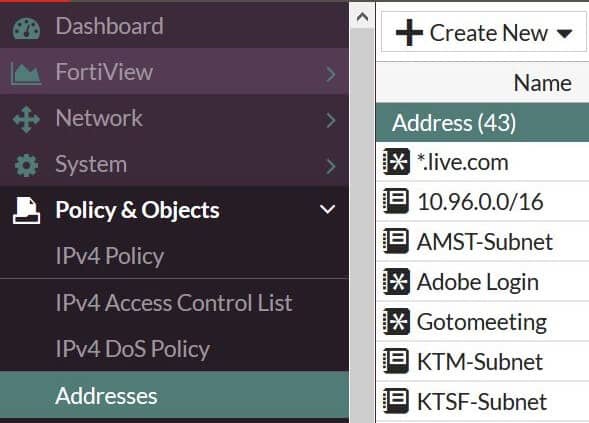Click the icon next to Adobe Login
Image resolution: width=589 pixels, height=423 pixels.
coord(396,281)
